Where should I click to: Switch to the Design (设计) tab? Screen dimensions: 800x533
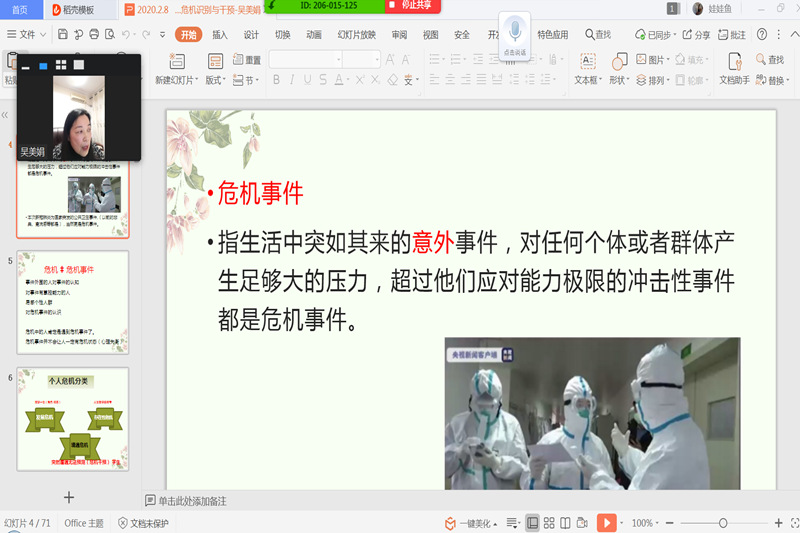pyautogui.click(x=251, y=34)
